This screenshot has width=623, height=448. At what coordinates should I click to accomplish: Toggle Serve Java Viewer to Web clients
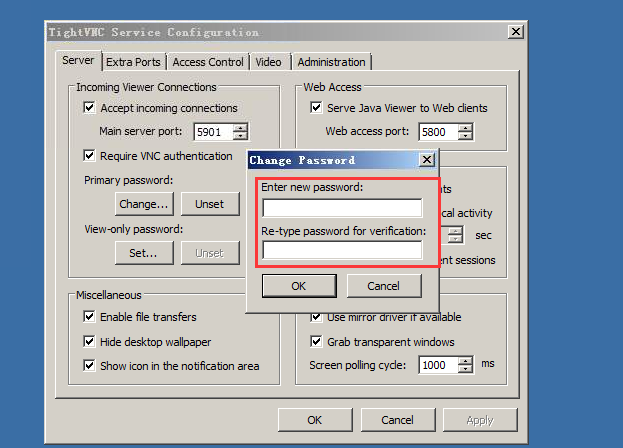tap(316, 108)
